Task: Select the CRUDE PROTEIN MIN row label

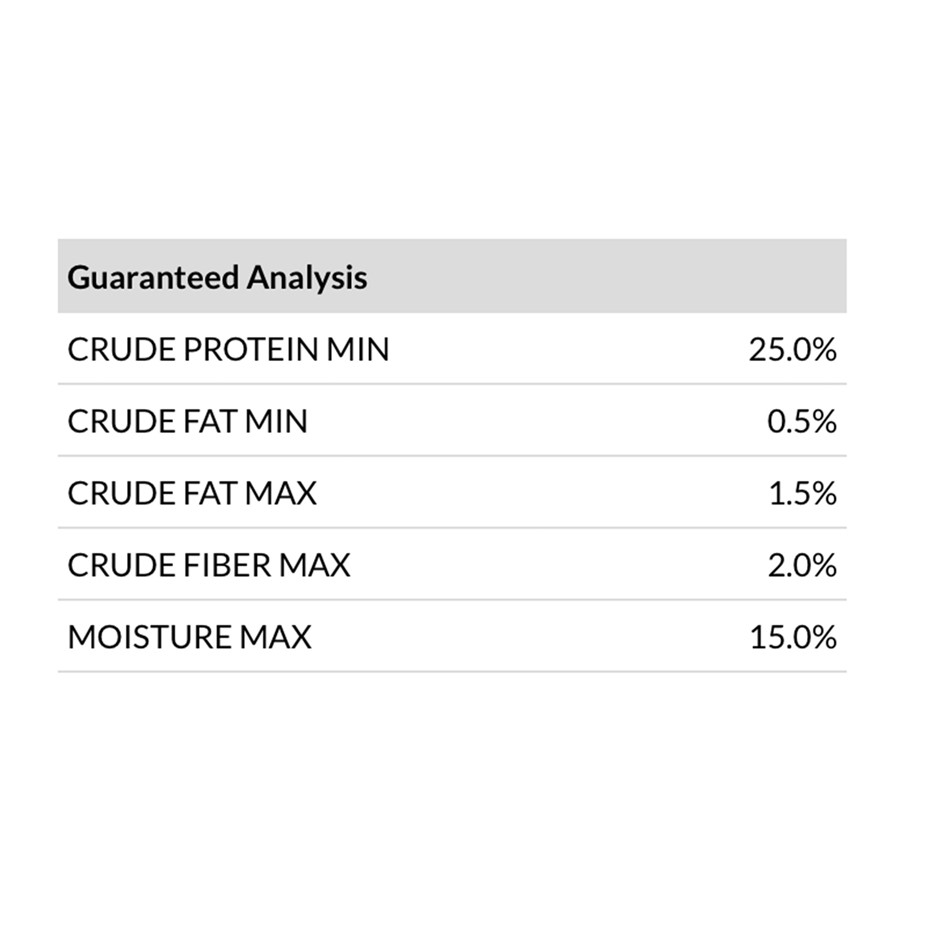Action: point(228,350)
